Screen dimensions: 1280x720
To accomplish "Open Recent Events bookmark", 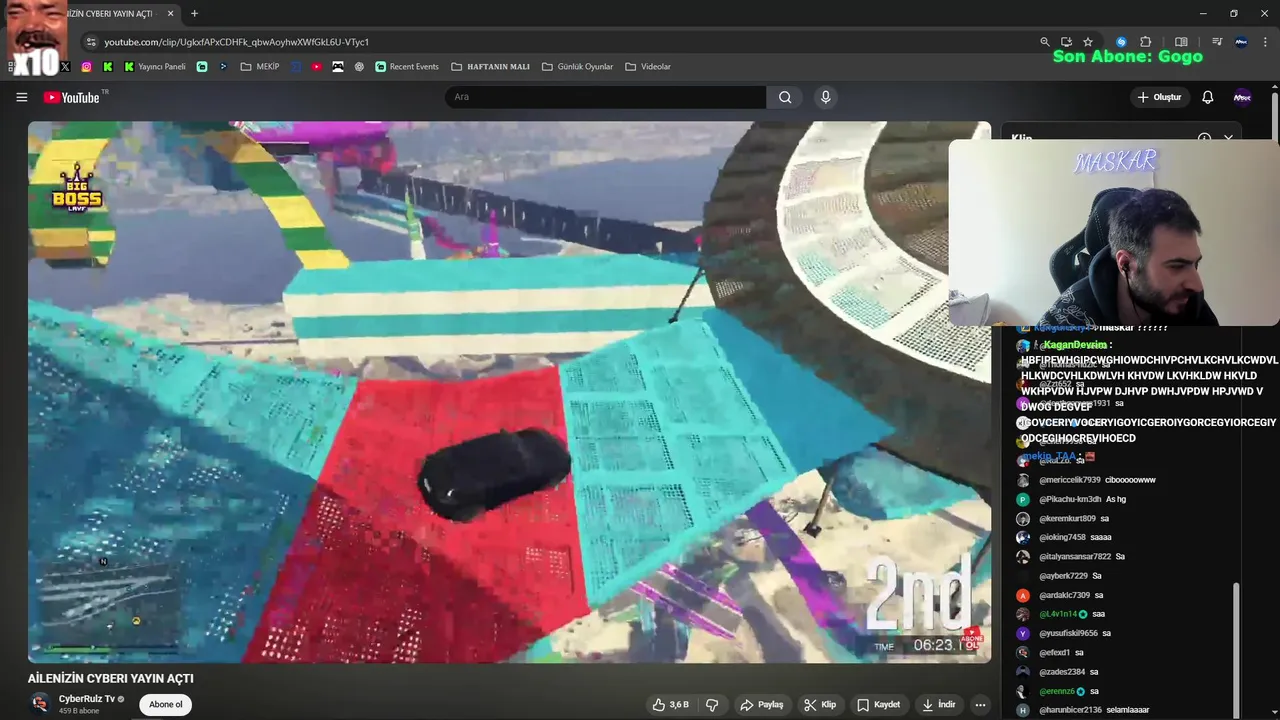I will (407, 67).
